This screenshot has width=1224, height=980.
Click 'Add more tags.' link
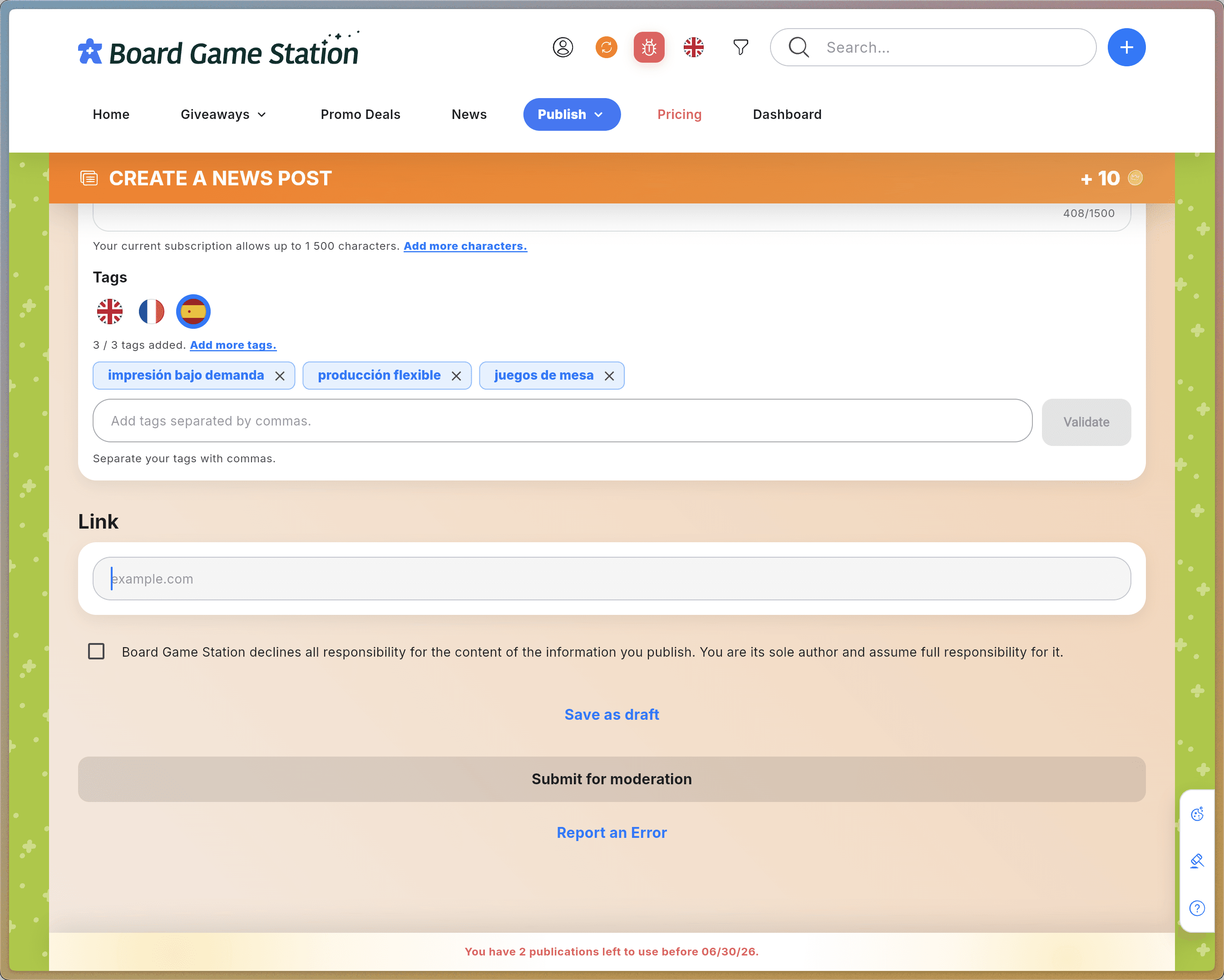pos(233,345)
